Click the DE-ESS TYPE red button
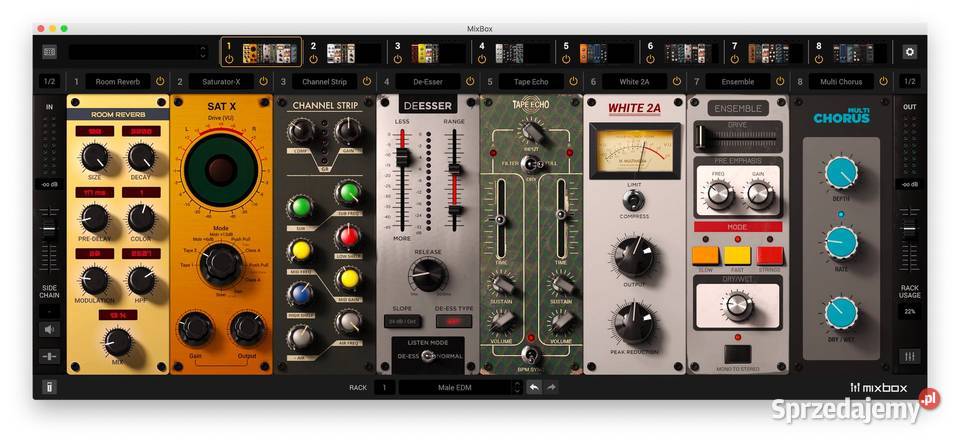The image size is (960, 443). pos(454,321)
